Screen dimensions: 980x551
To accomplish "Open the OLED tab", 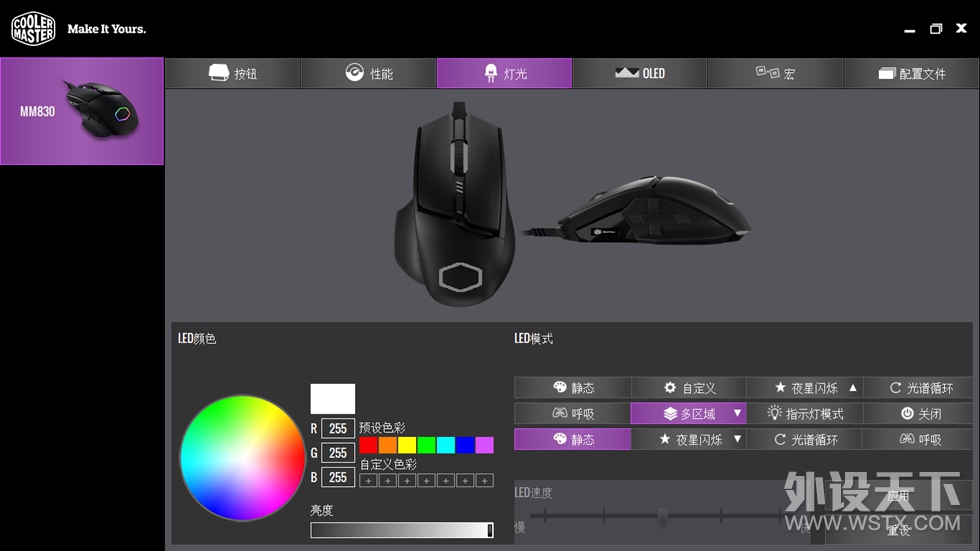I will point(640,74).
